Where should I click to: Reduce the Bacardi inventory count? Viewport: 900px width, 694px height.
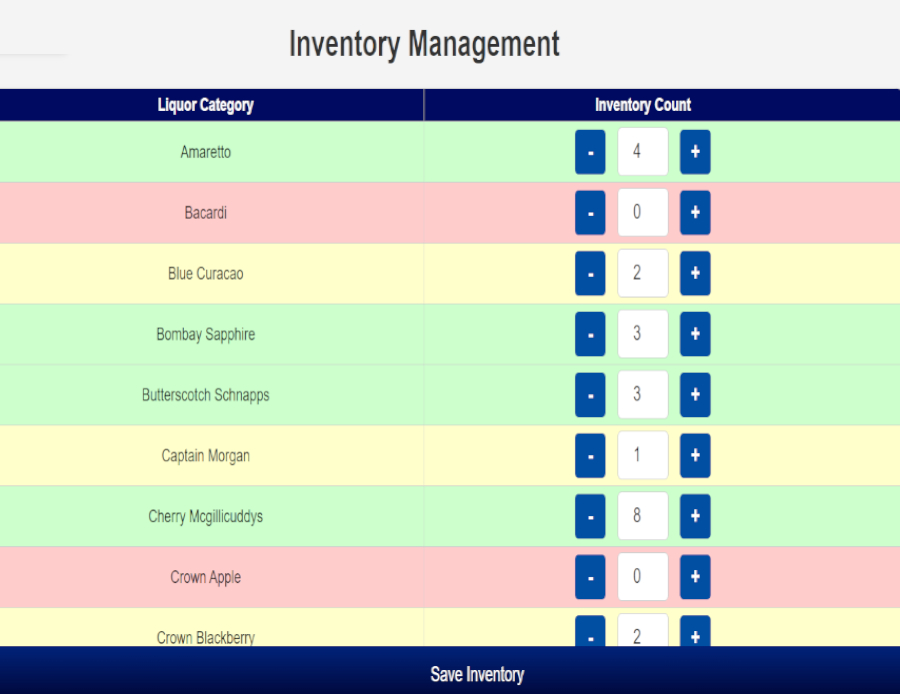[x=590, y=213]
